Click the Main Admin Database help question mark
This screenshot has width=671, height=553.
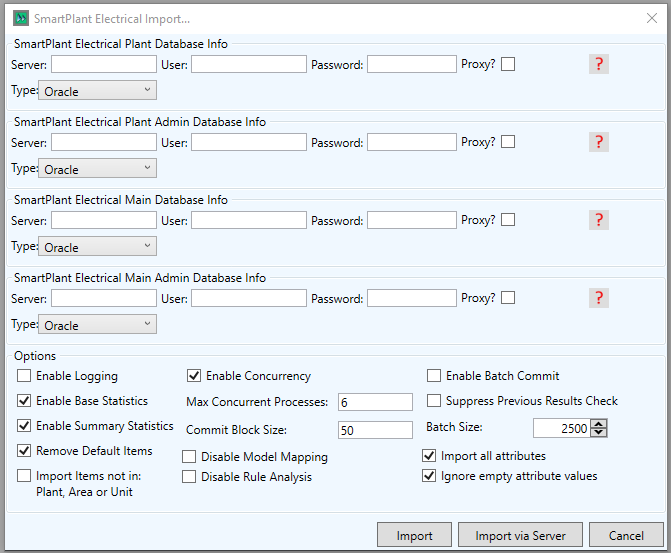(x=599, y=298)
